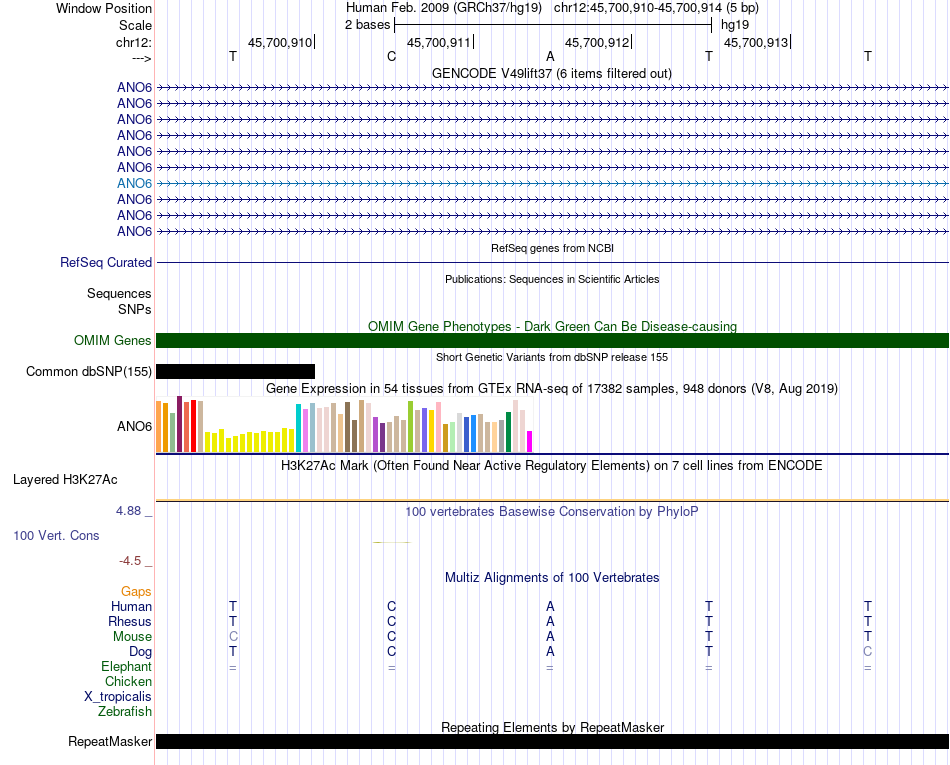Viewport: 950px width, 765px height.
Task: Select the Zebrafish species row label
Action: [x=125, y=712]
